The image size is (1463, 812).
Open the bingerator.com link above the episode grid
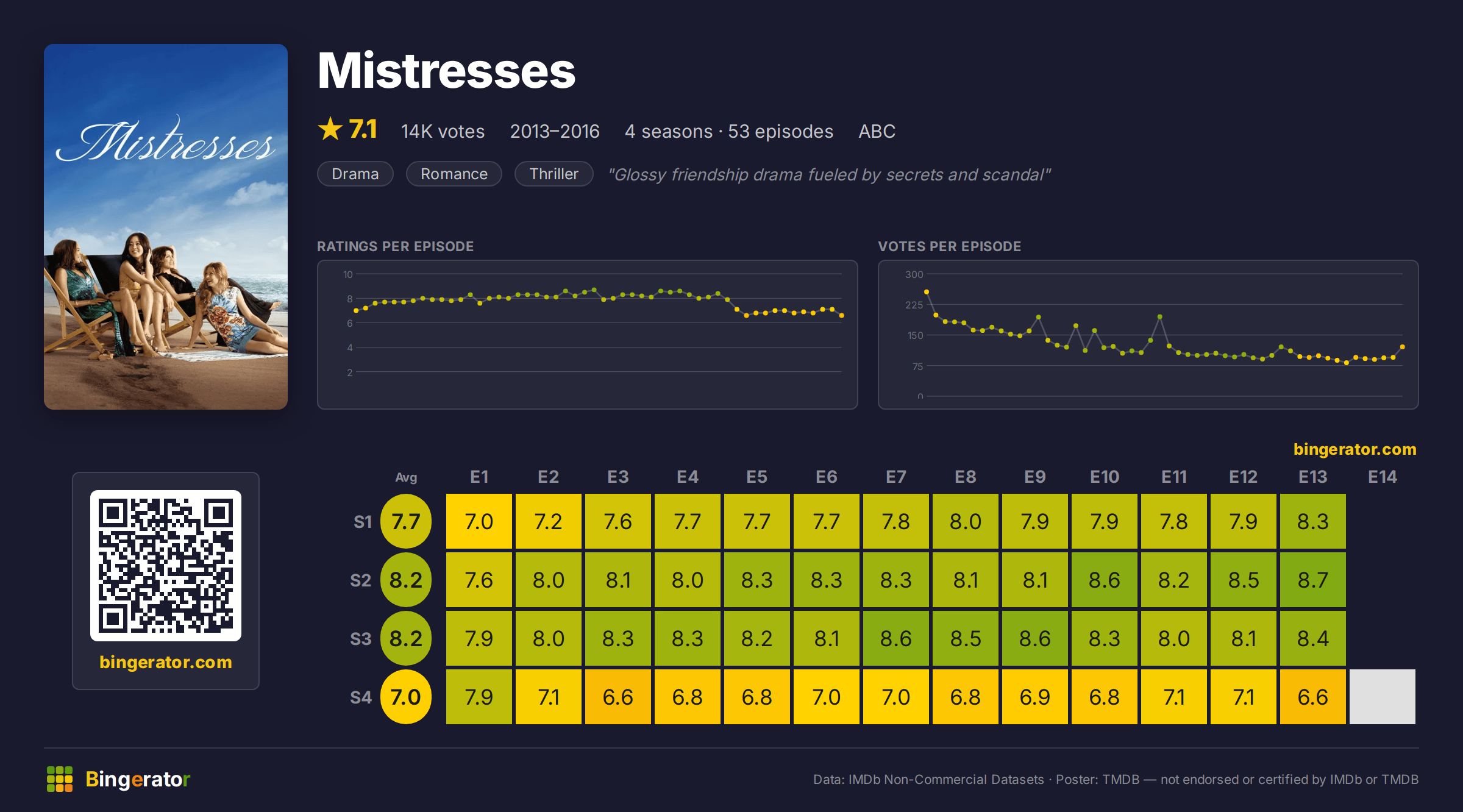point(1355,449)
